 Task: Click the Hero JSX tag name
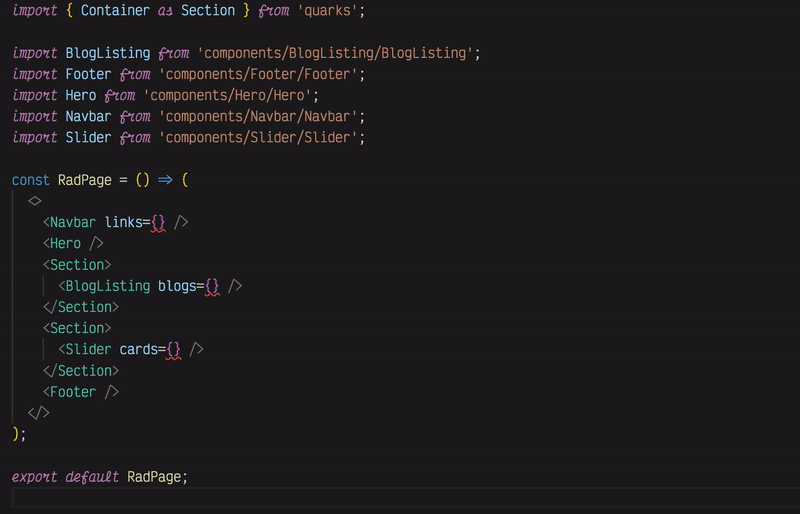[65, 243]
